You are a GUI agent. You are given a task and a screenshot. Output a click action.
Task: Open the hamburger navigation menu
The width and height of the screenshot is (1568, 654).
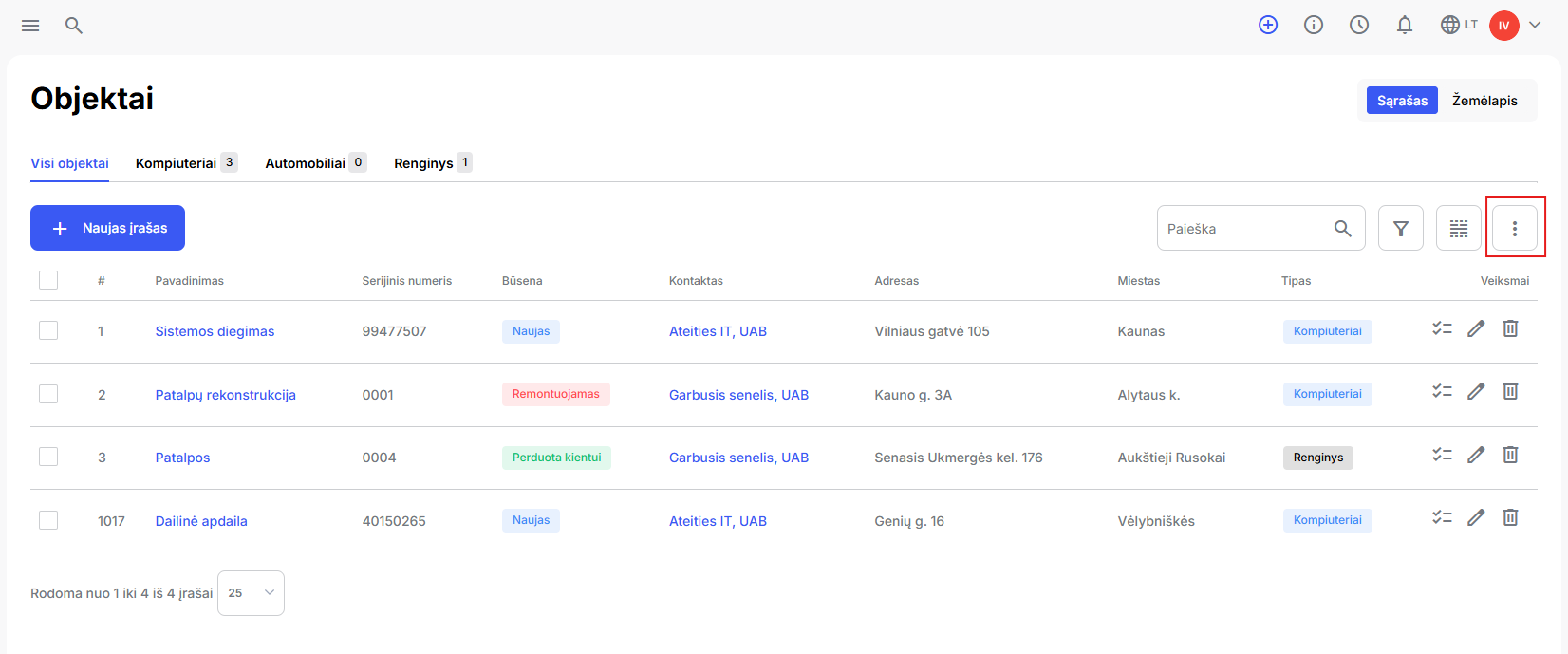coord(30,26)
